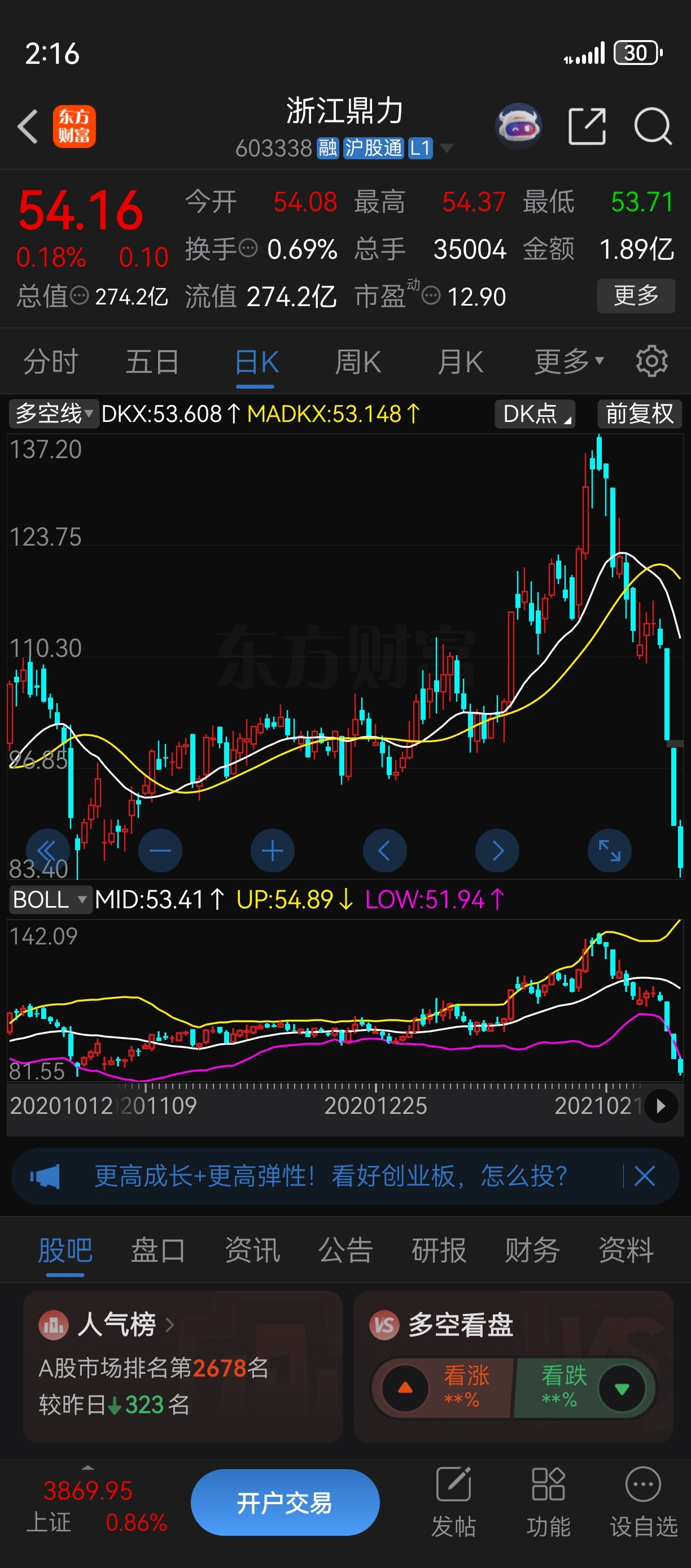Open the 盘口 tab
The image size is (691, 1568).
158,1250
